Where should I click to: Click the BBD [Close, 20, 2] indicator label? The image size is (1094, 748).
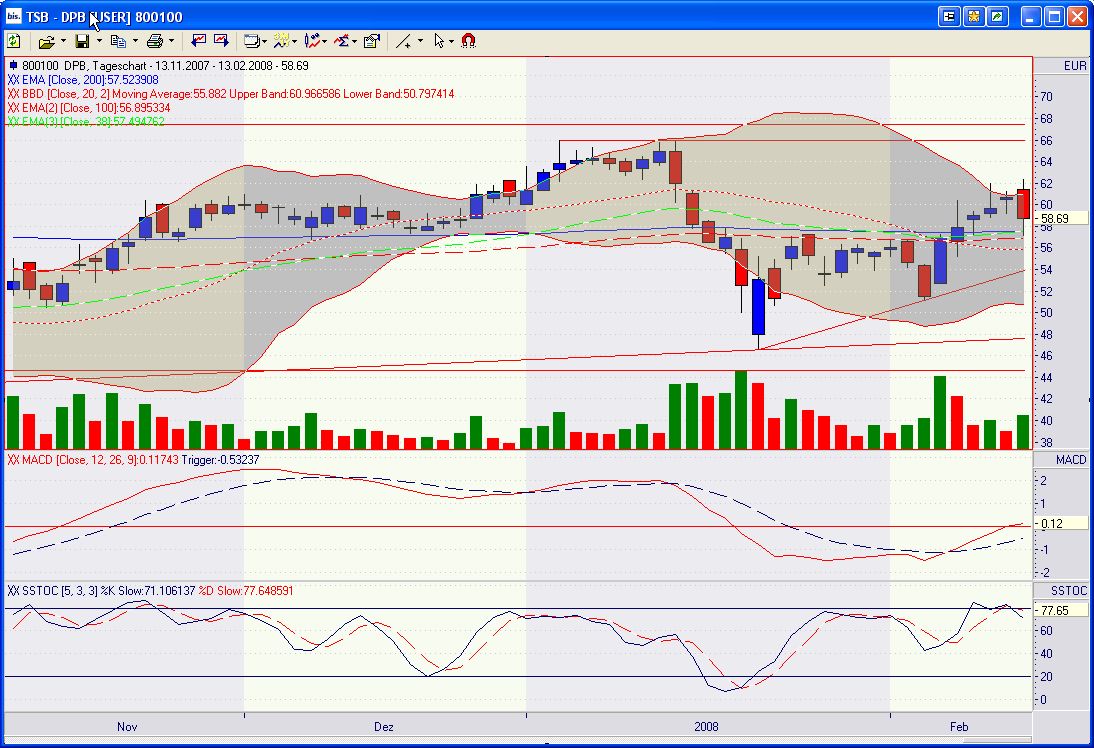[x=231, y=94]
